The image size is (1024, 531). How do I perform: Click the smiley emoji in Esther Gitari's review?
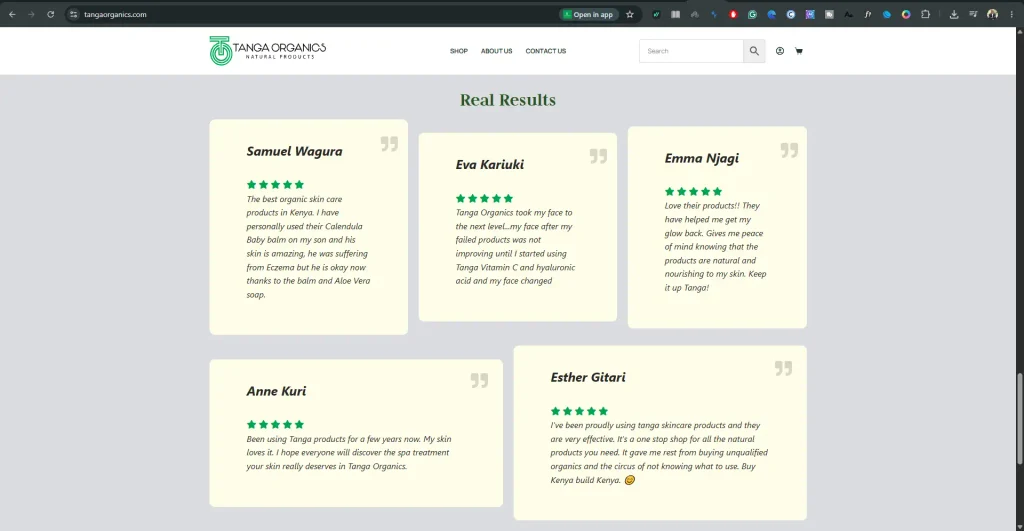coord(630,480)
